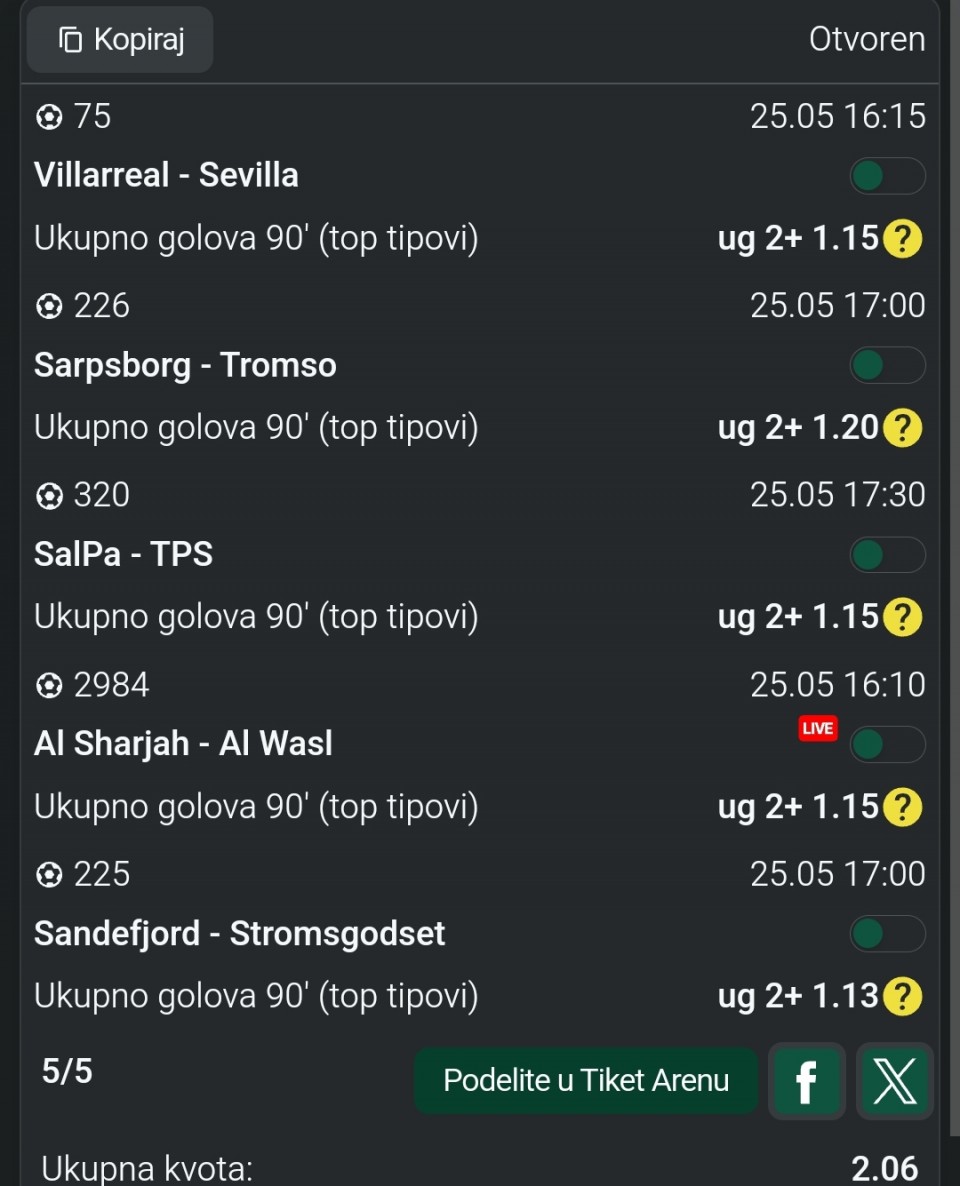960x1186 pixels.
Task: Click the LIVE badge on Al Sharjah match
Action: (818, 728)
